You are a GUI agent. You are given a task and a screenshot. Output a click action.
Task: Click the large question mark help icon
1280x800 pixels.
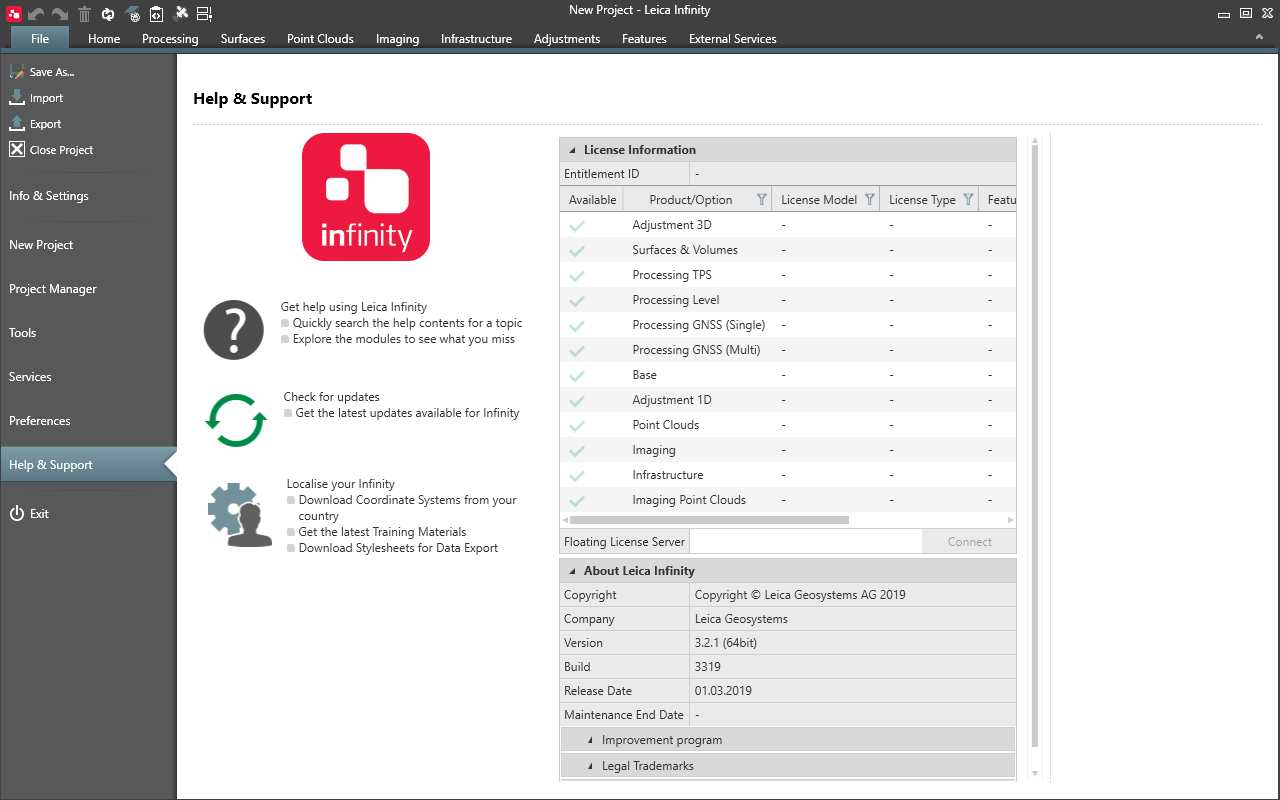coord(233,330)
